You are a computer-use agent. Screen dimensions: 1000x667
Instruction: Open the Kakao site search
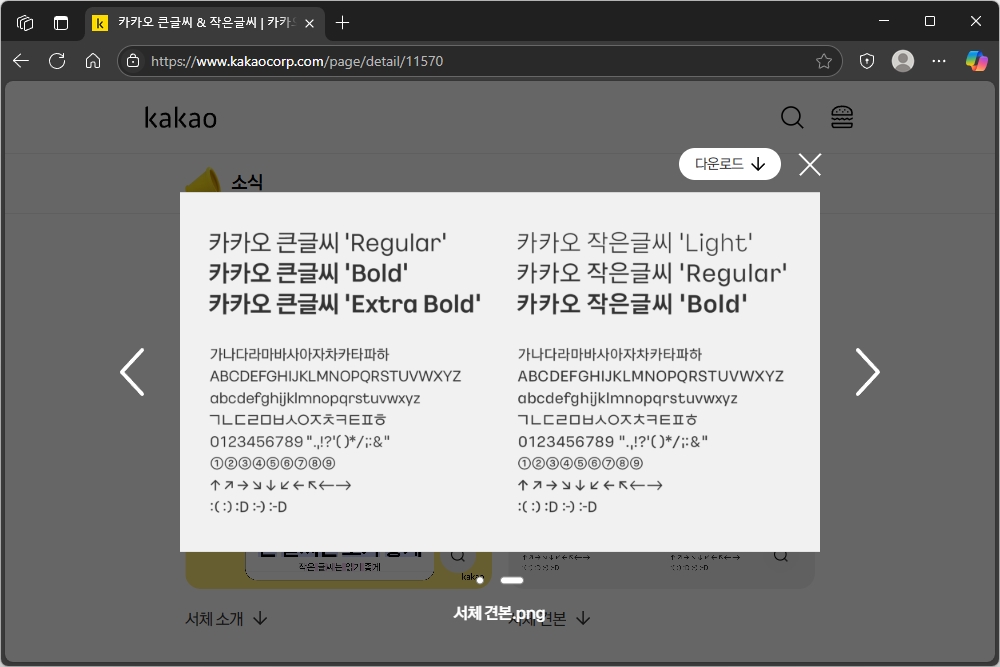(791, 117)
